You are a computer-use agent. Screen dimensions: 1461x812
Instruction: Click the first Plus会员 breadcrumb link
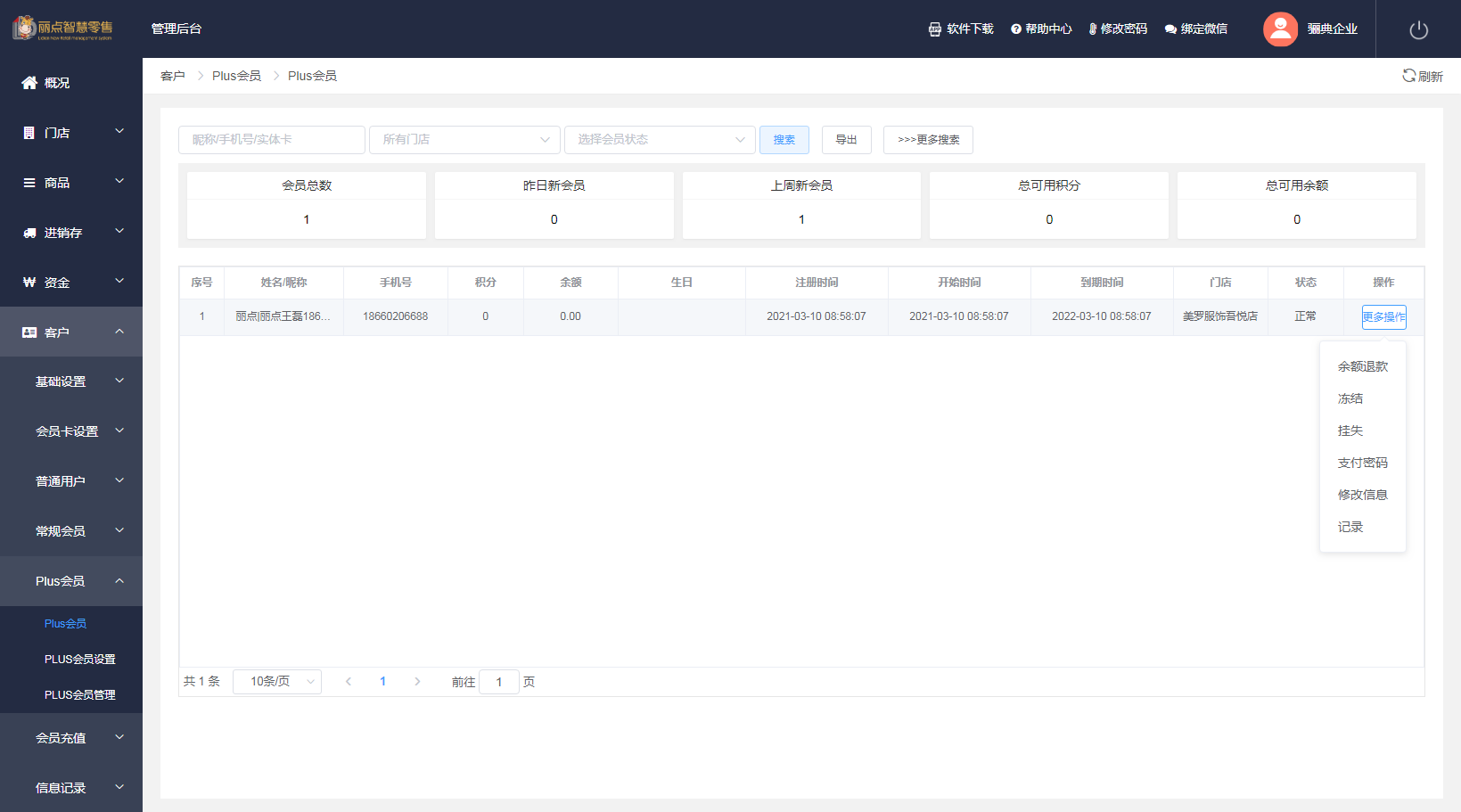pyautogui.click(x=236, y=76)
